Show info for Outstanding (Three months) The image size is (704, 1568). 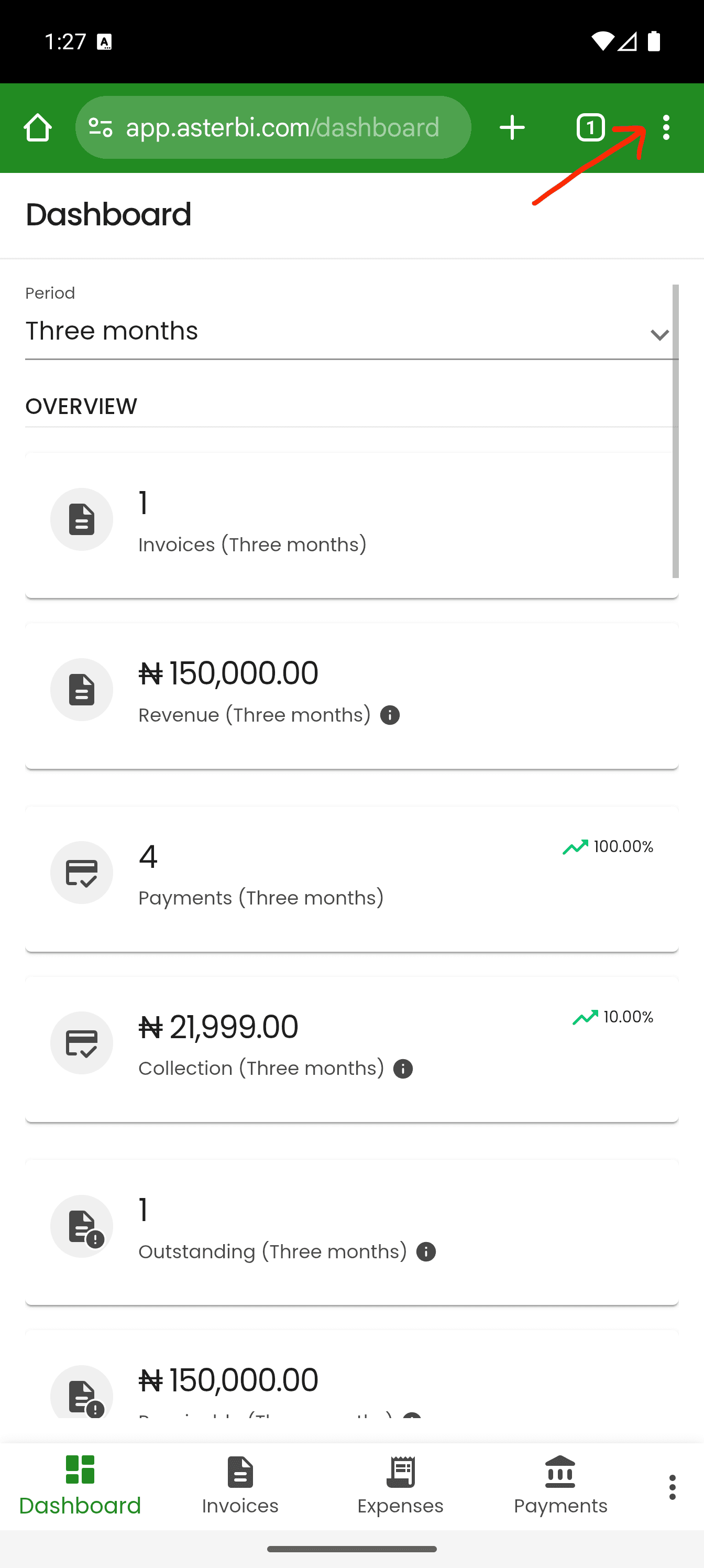426,1252
